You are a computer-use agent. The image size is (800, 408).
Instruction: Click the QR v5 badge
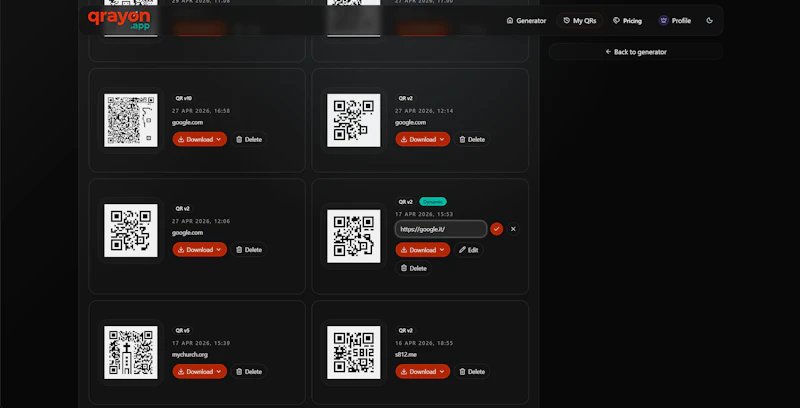[x=183, y=330]
